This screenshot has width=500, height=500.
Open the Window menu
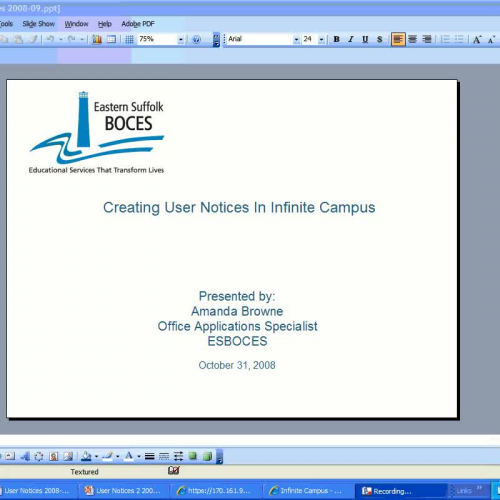pyautogui.click(x=76, y=24)
